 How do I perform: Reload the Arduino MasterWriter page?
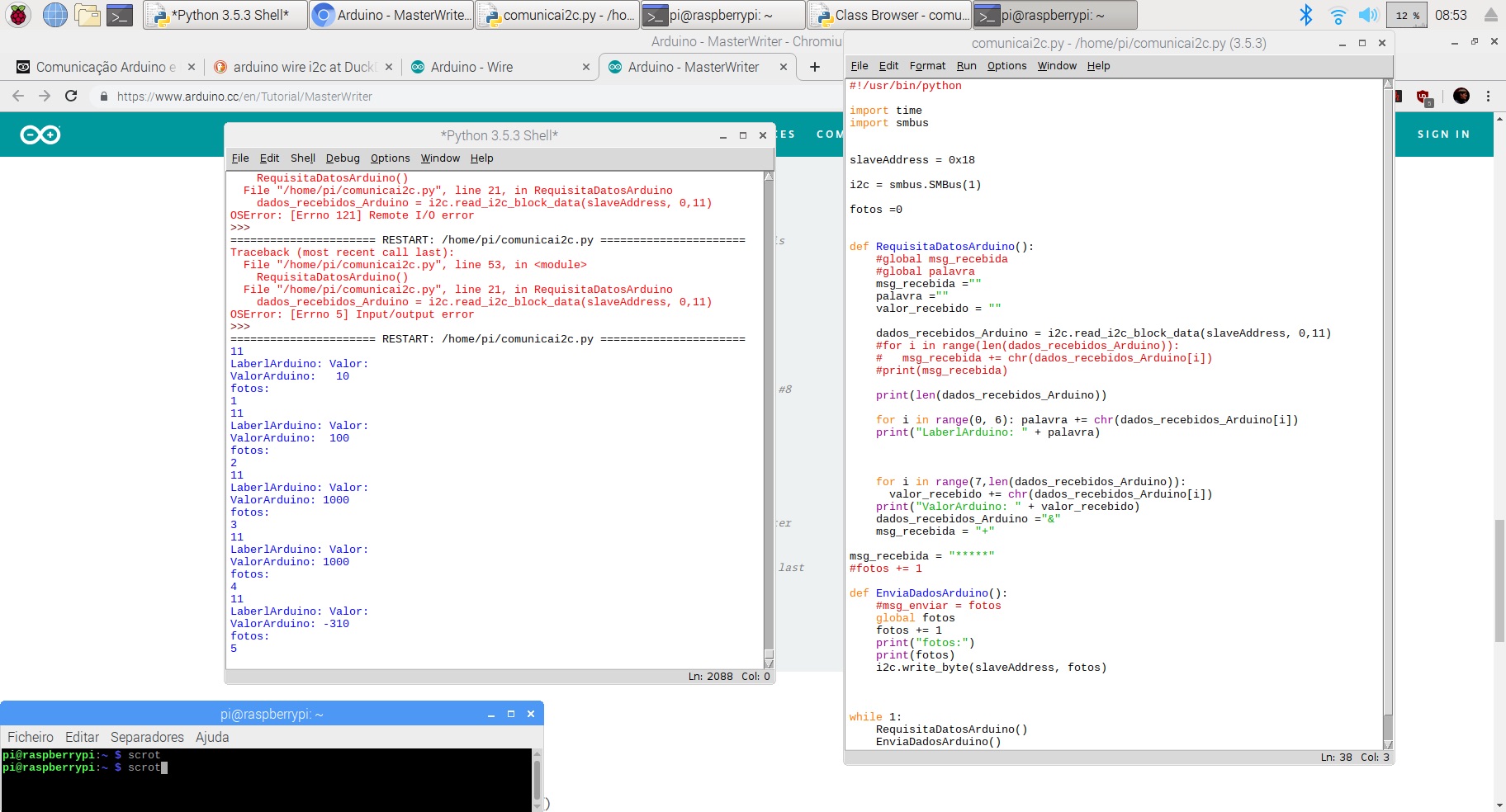[x=71, y=96]
